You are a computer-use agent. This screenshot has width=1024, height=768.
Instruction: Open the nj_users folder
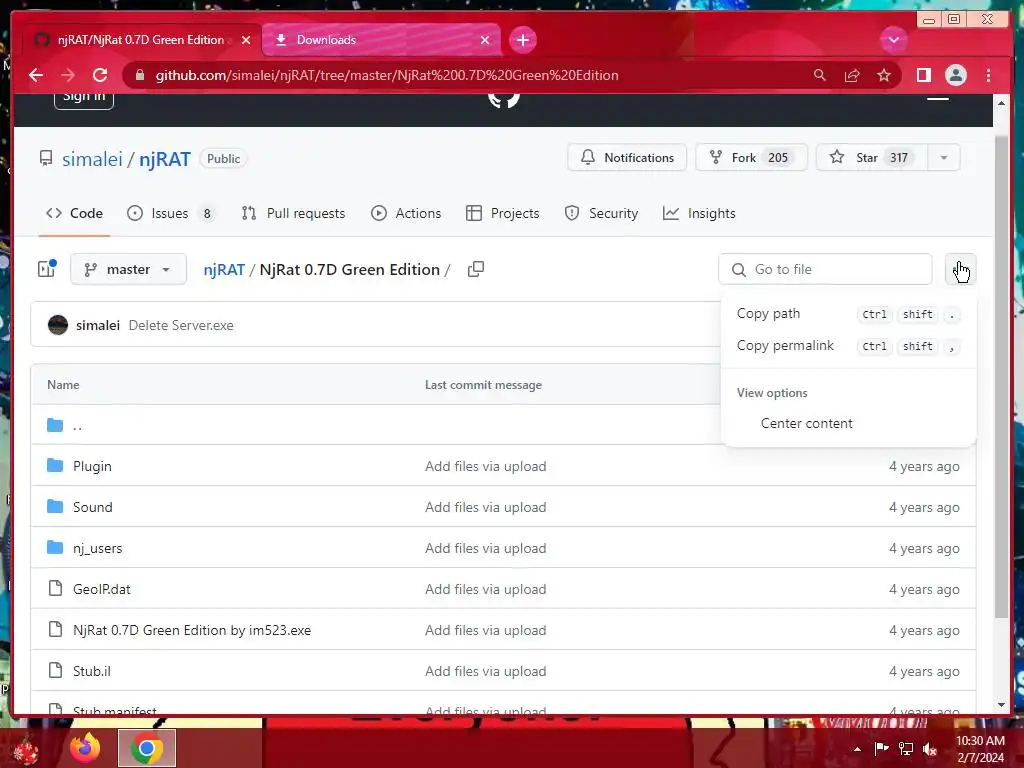[x=97, y=549]
